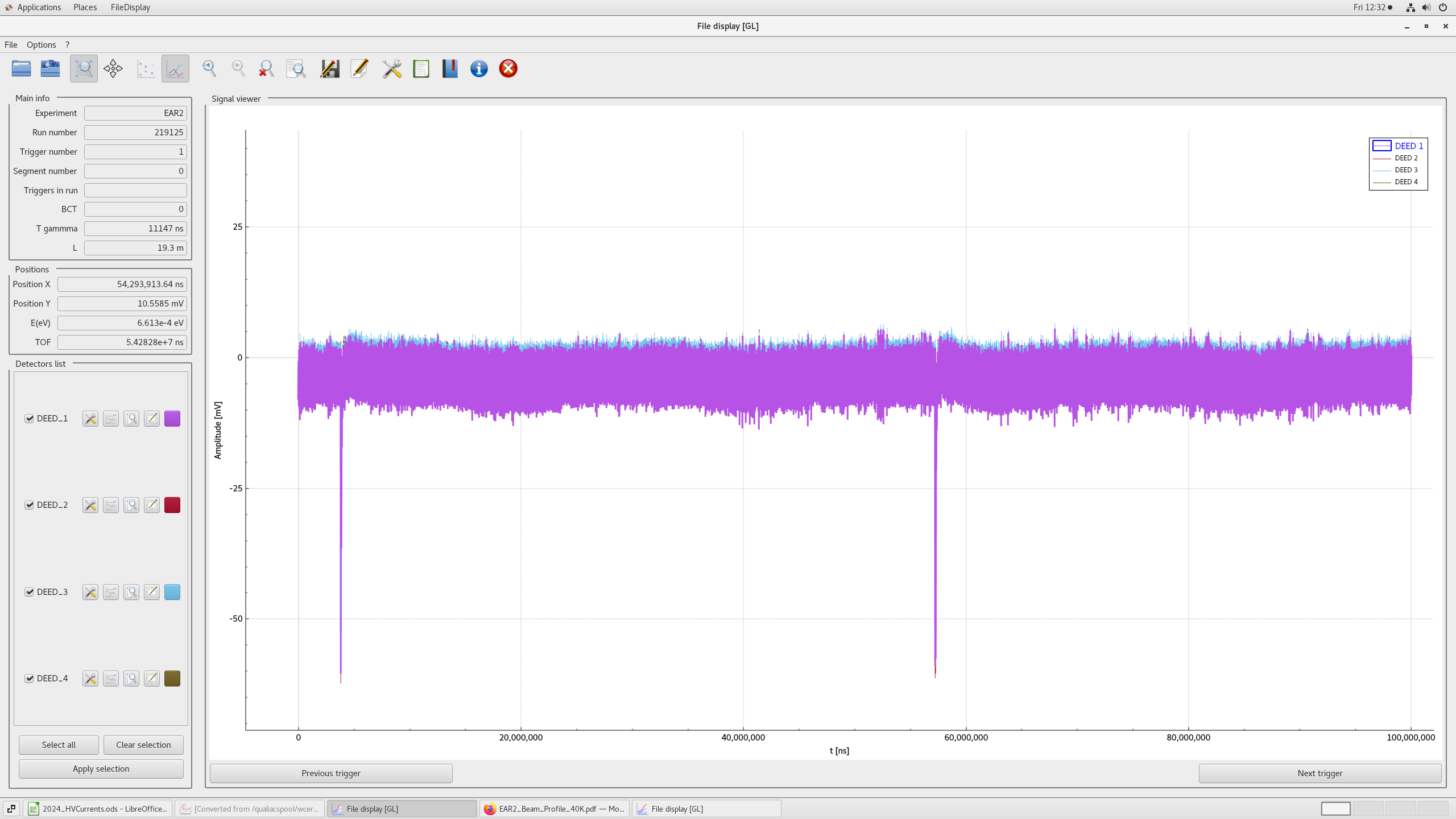Image resolution: width=1456 pixels, height=819 pixels.
Task: Click the DEED_2 red color swatch
Action: click(172, 505)
